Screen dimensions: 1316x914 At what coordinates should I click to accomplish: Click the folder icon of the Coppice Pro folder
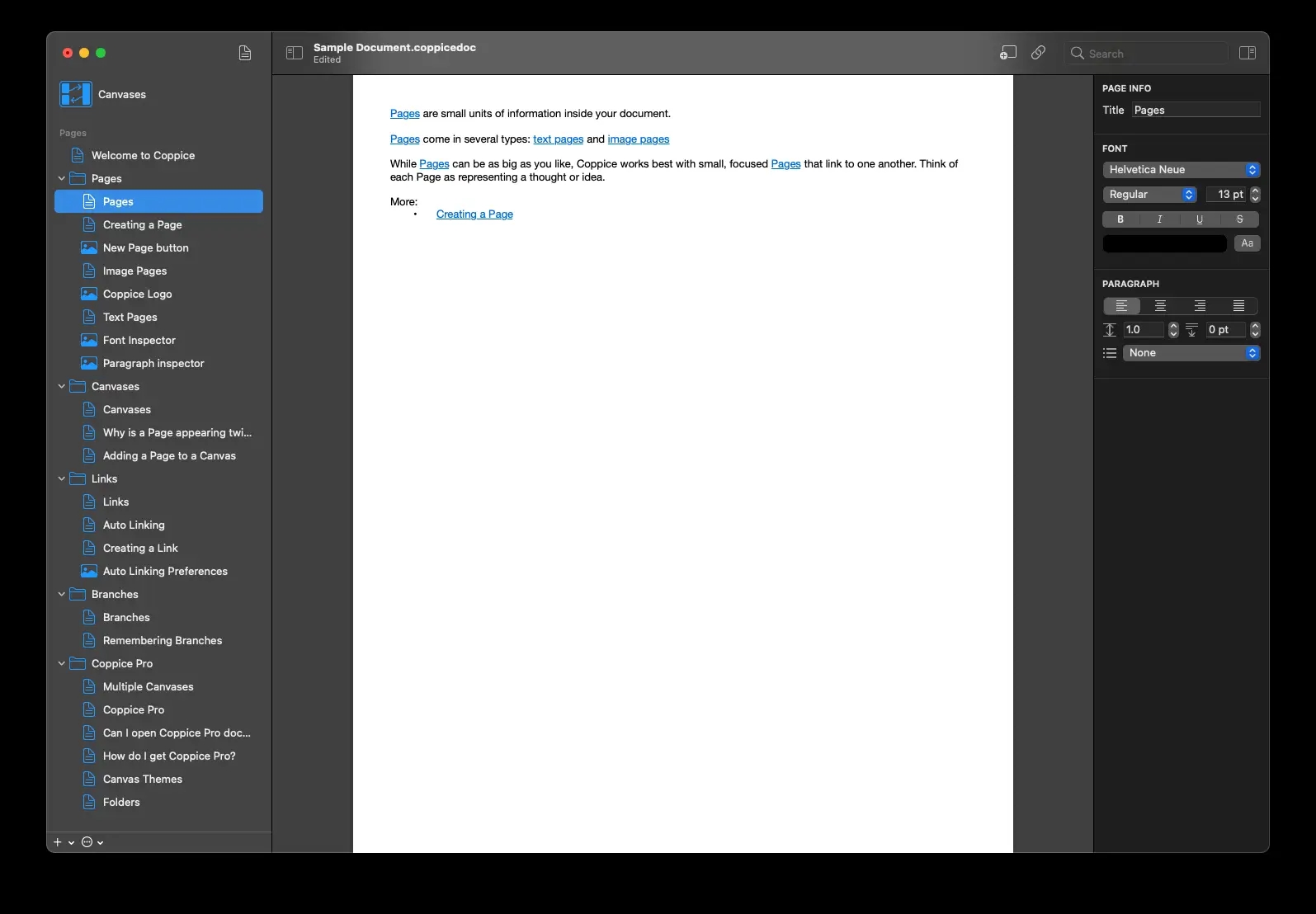[78, 663]
